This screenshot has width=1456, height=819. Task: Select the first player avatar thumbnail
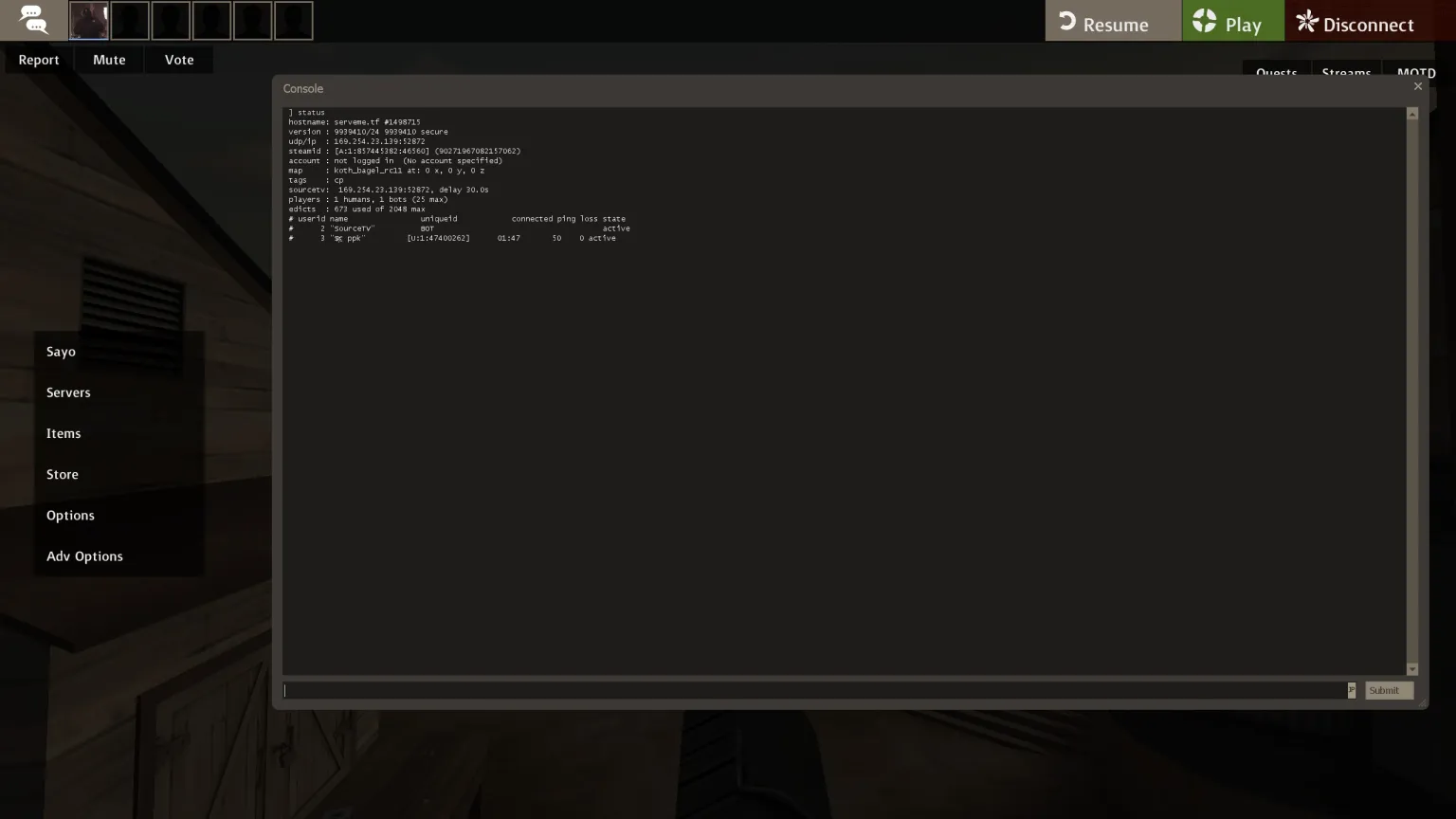click(89, 21)
